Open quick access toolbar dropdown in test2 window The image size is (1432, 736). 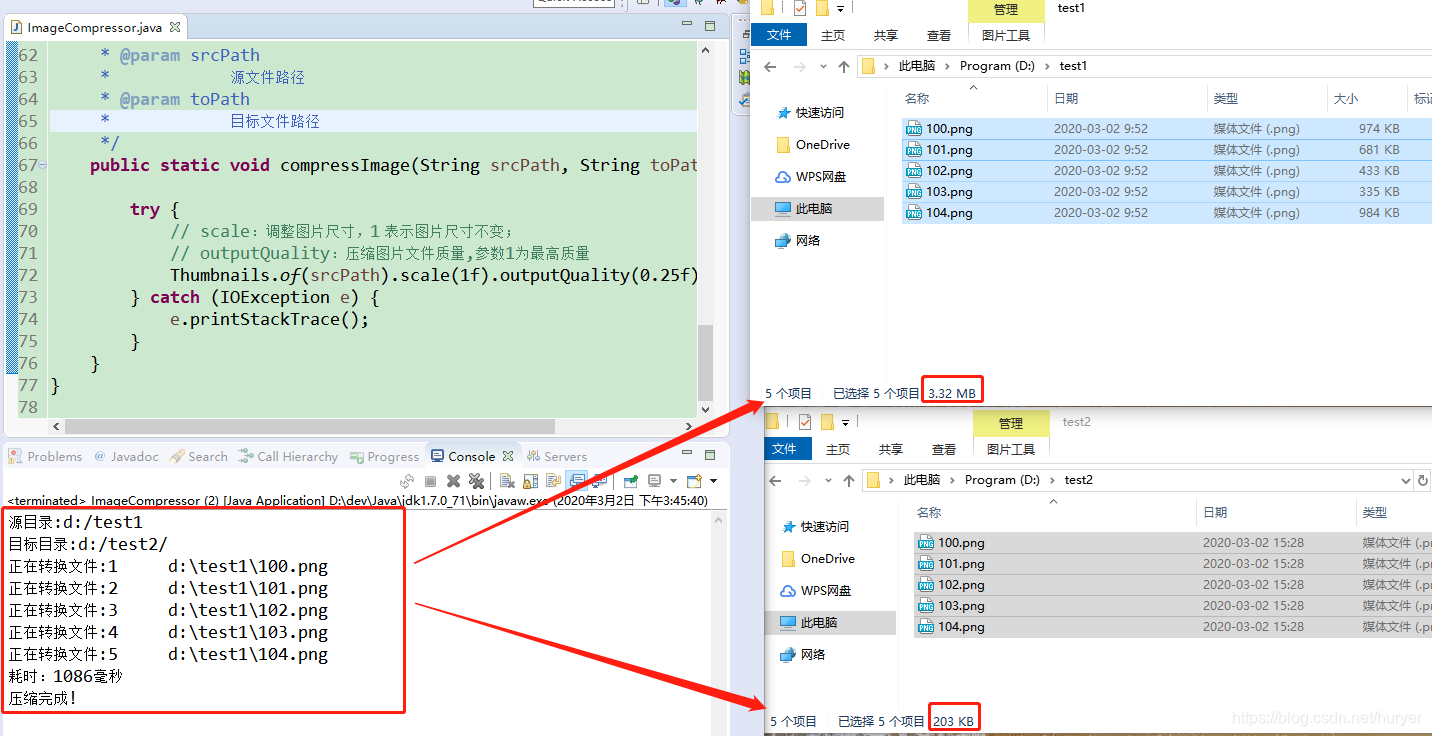pyautogui.click(x=846, y=423)
